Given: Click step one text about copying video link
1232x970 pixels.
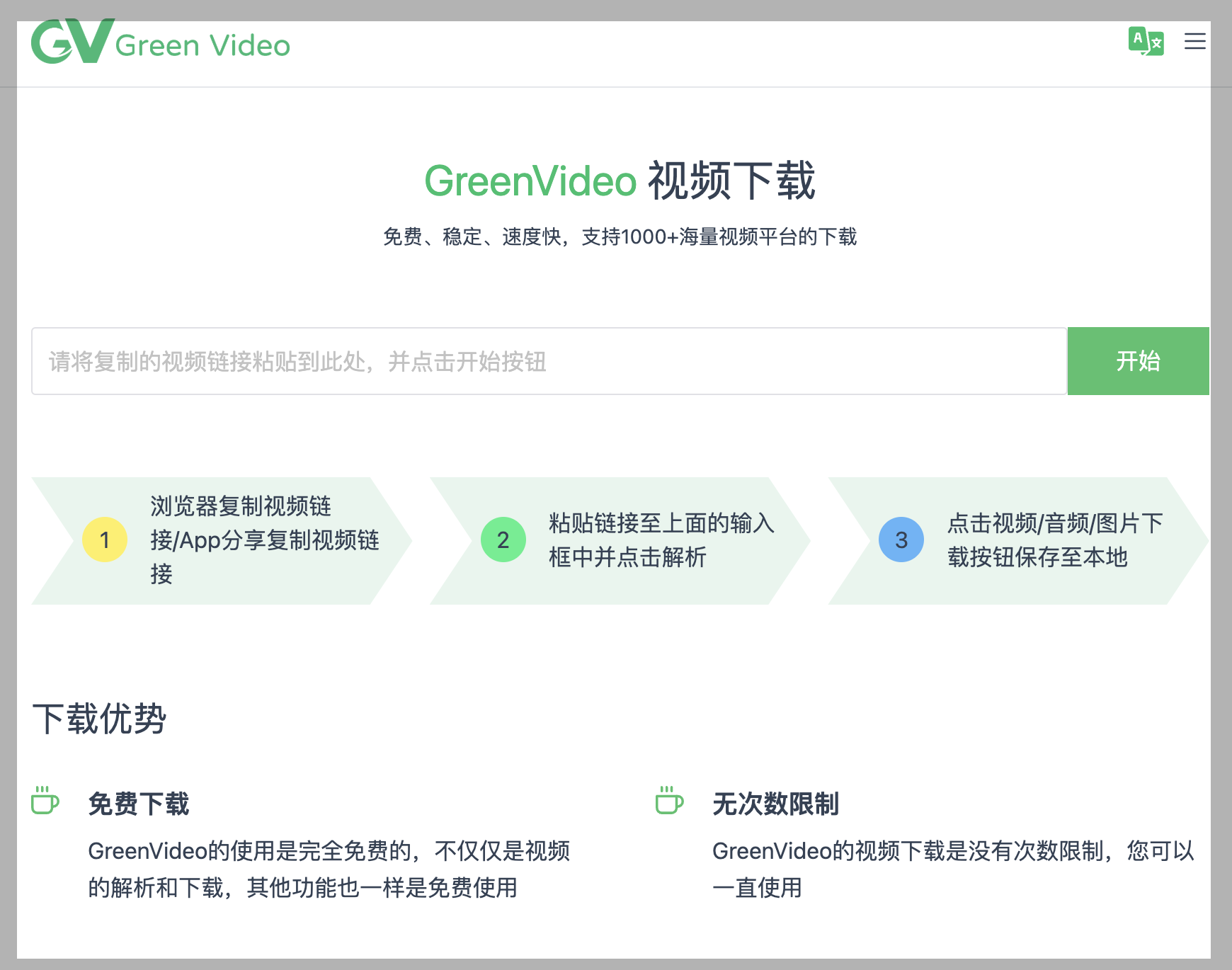Looking at the screenshot, I should tap(264, 540).
